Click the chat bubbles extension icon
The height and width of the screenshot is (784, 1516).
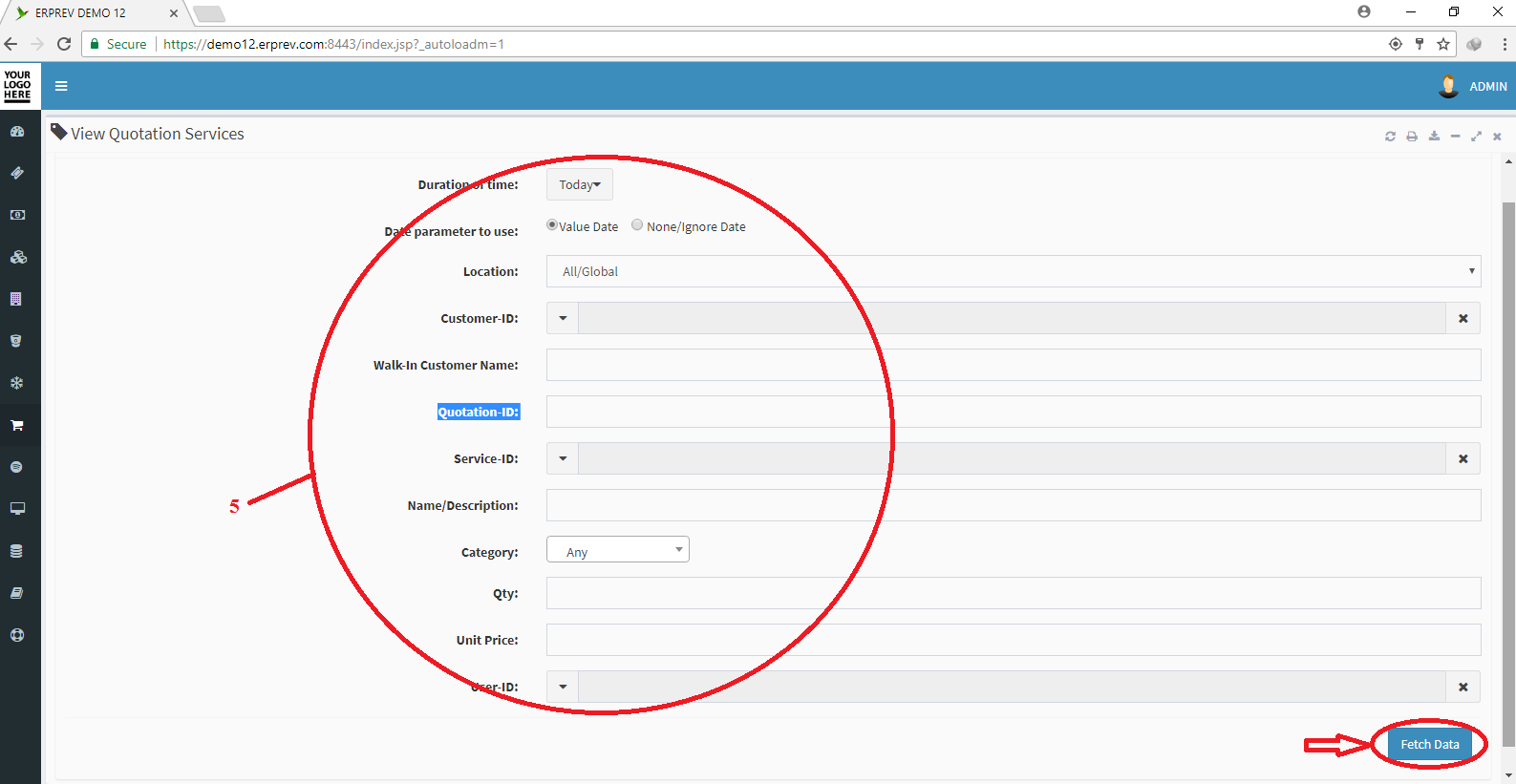coord(1474,44)
